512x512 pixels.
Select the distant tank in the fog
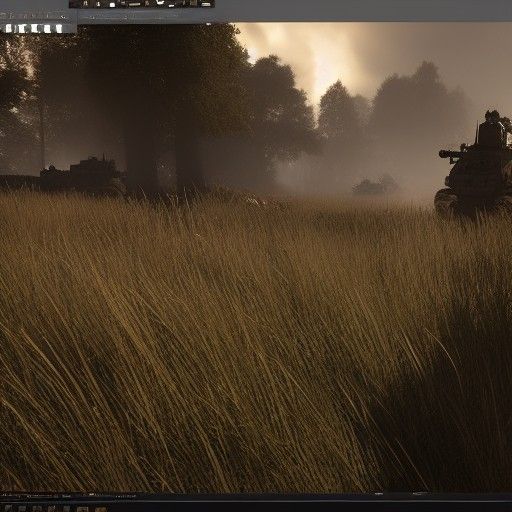(x=375, y=185)
